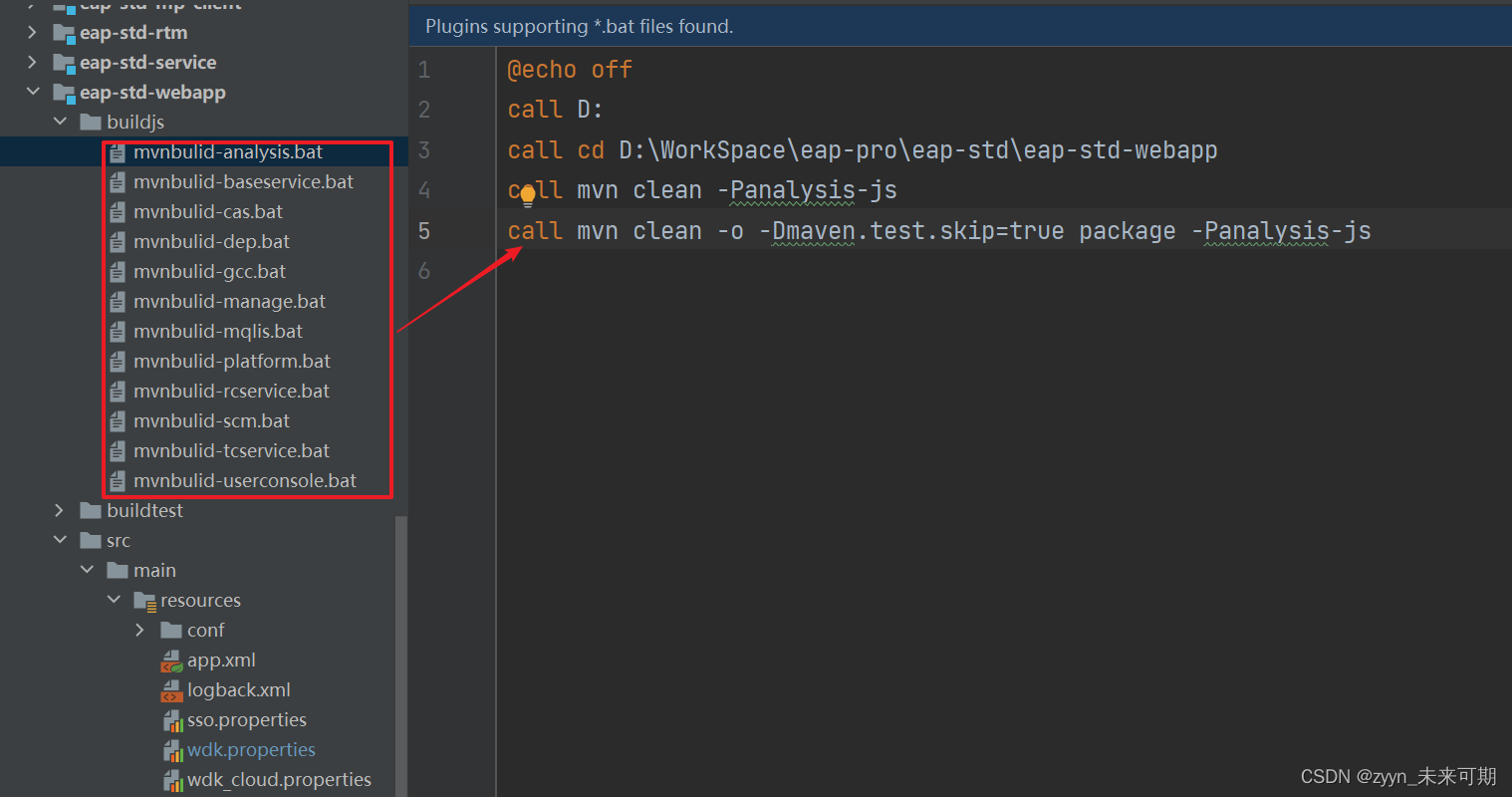1512x797 pixels.
Task: Open mvnbulid-mqlis.bat file
Action: tap(218, 331)
